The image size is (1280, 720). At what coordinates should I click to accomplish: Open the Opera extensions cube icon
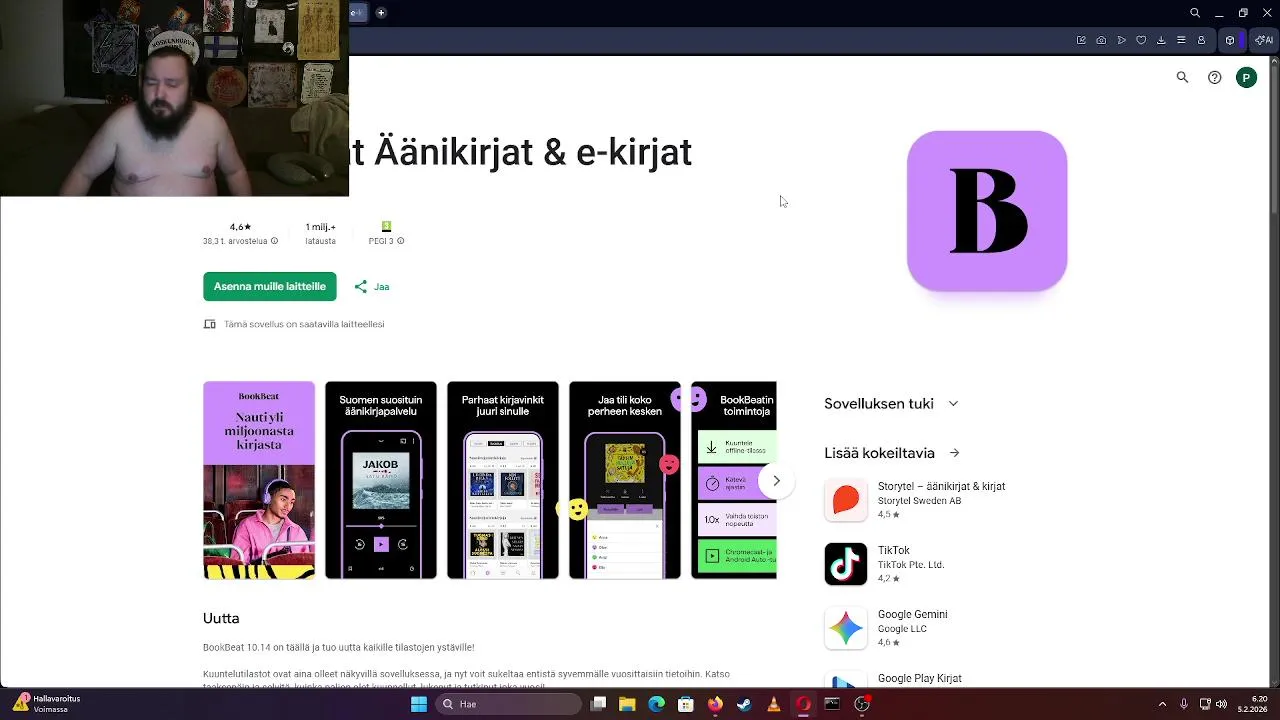(x=1230, y=40)
